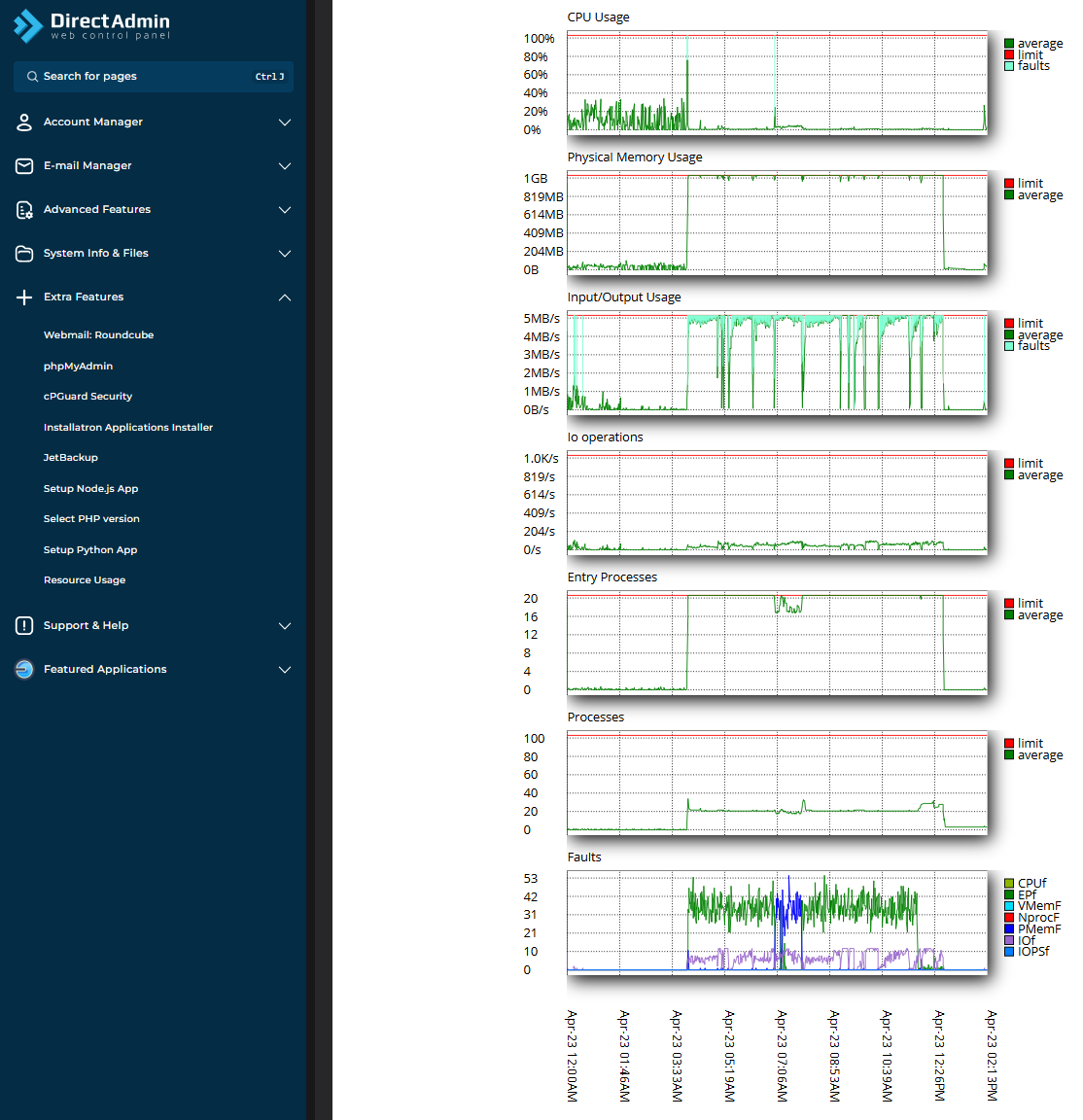Click the Support & Help exclamation icon
Image resolution: width=1083 pixels, height=1120 pixels.
point(24,626)
